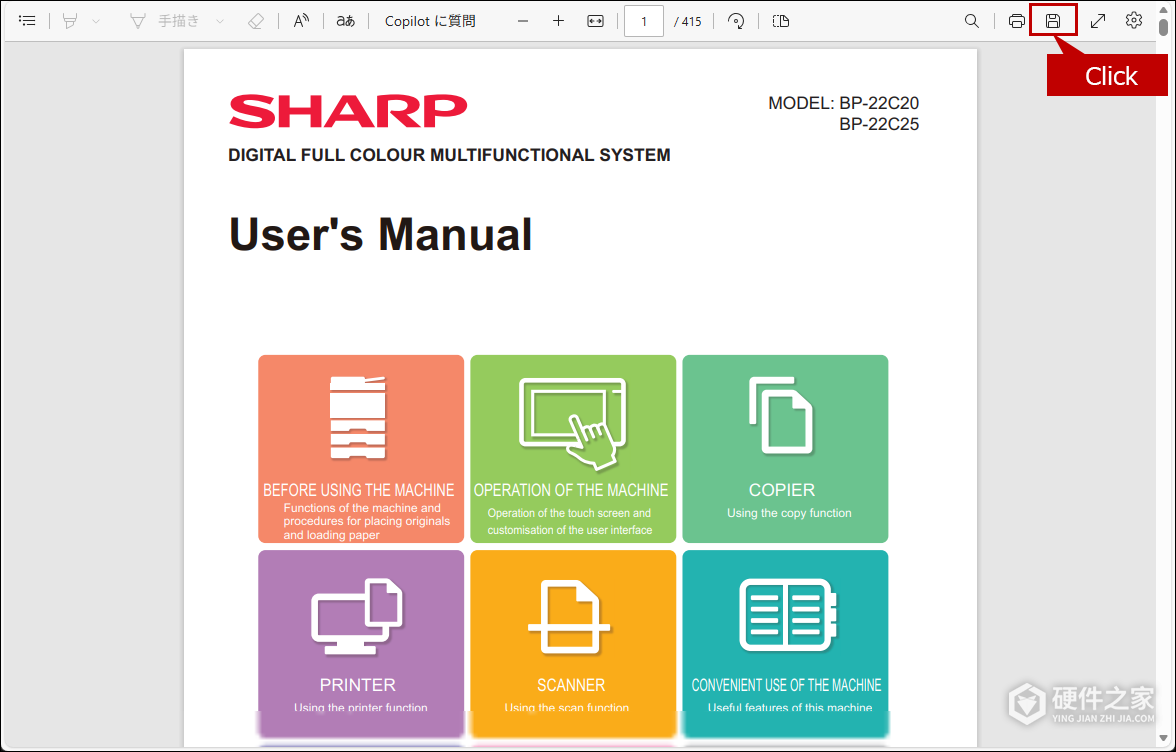
Task: Toggle the page view layout
Action: (x=781, y=21)
